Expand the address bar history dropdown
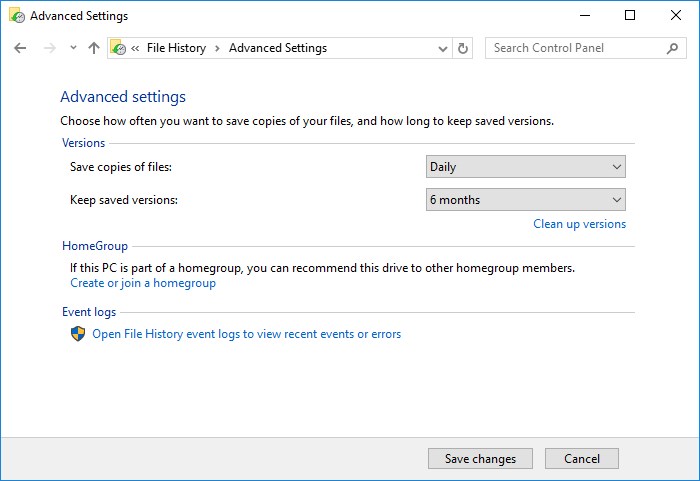 tap(443, 48)
